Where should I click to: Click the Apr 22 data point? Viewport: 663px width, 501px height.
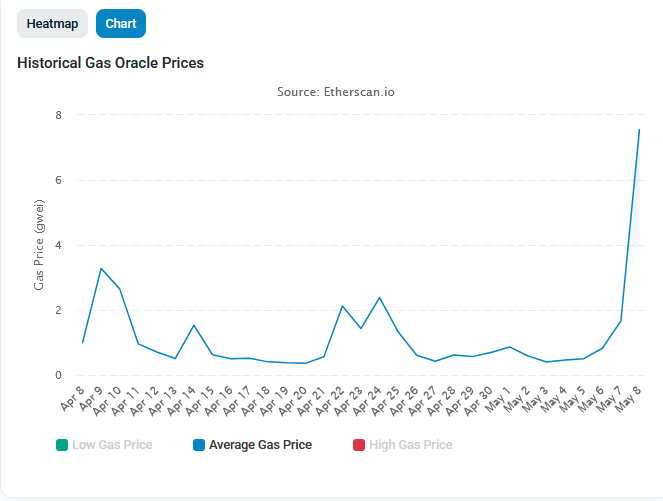point(342,306)
